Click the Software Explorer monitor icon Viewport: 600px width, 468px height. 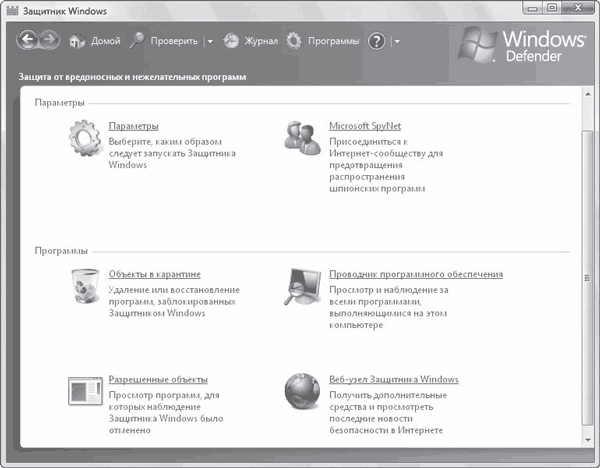[302, 286]
